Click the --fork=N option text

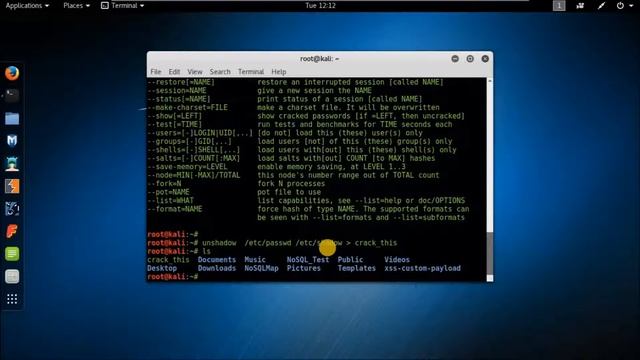164,184
